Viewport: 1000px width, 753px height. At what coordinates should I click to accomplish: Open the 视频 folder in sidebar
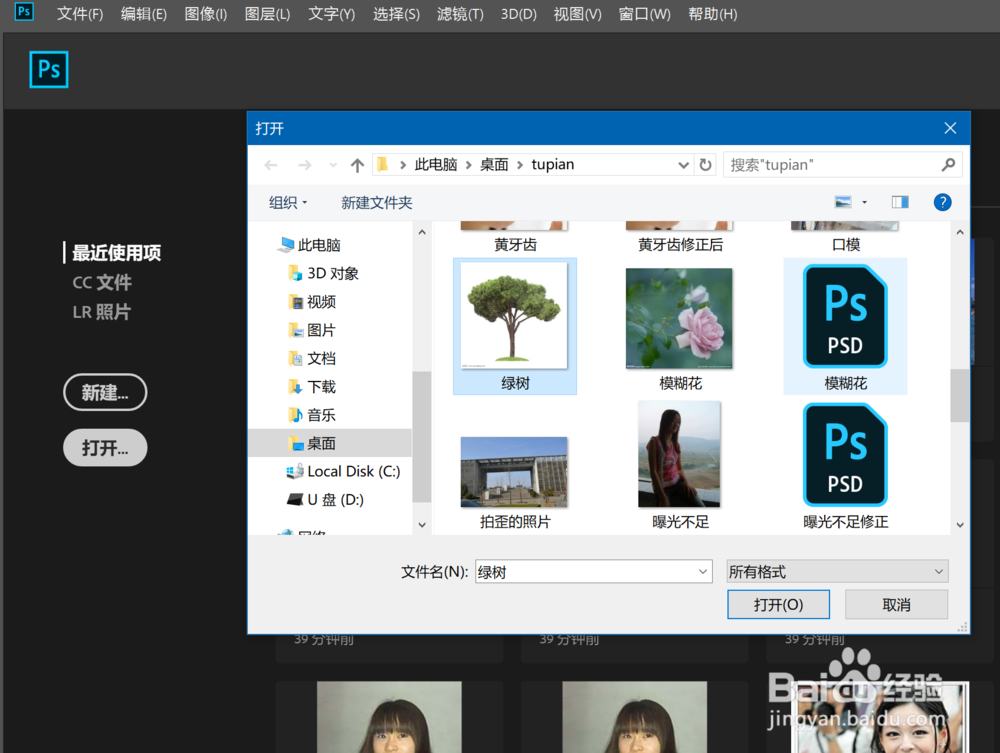[312, 302]
